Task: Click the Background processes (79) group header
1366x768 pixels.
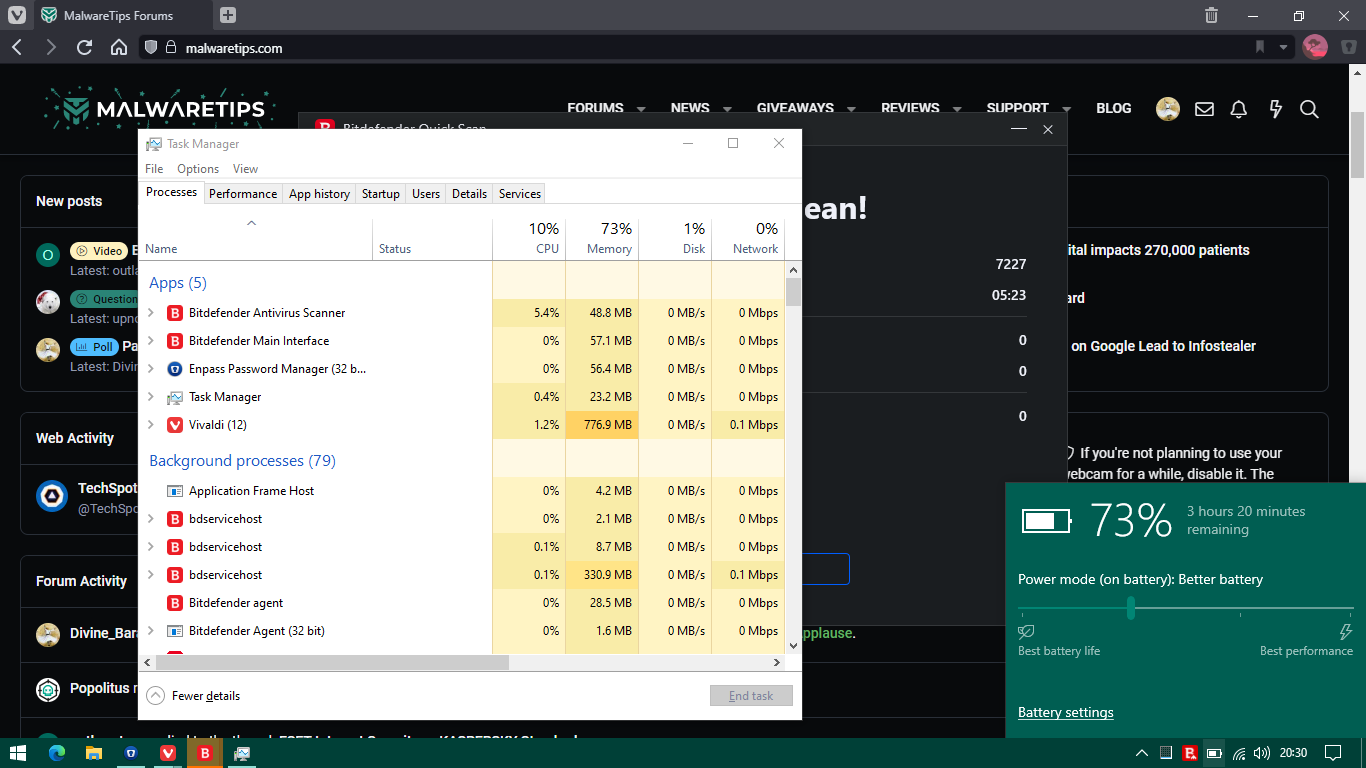Action: pos(242,461)
